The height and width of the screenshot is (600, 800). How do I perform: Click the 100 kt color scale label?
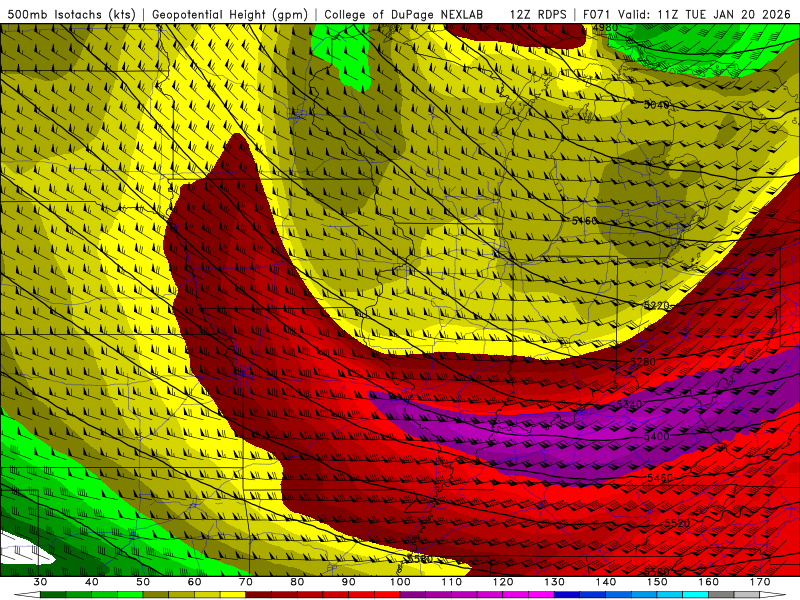(x=401, y=582)
